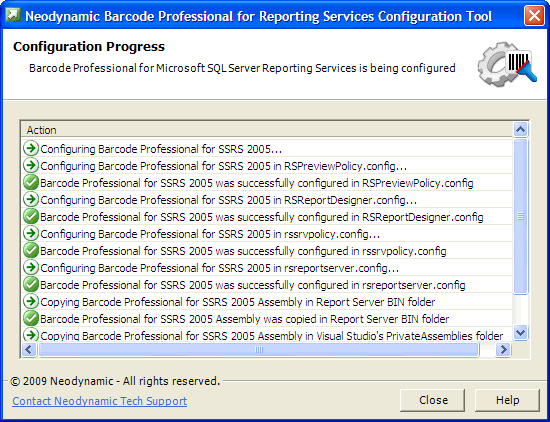
Task: Click the vertical scrollbar down arrow
Action: pos(521,332)
